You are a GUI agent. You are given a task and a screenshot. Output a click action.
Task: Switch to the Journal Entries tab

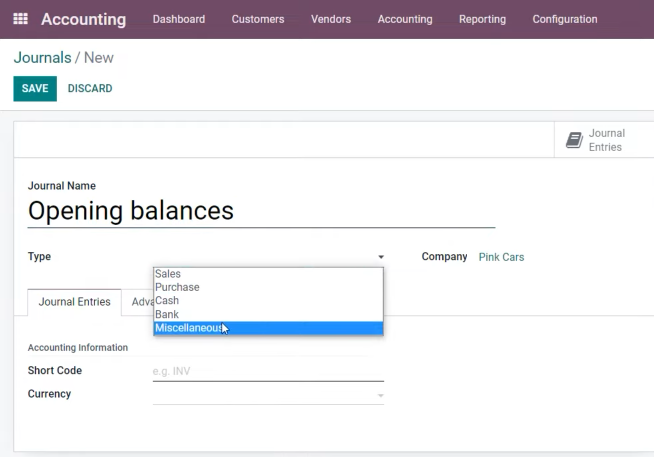pyautogui.click(x=75, y=302)
